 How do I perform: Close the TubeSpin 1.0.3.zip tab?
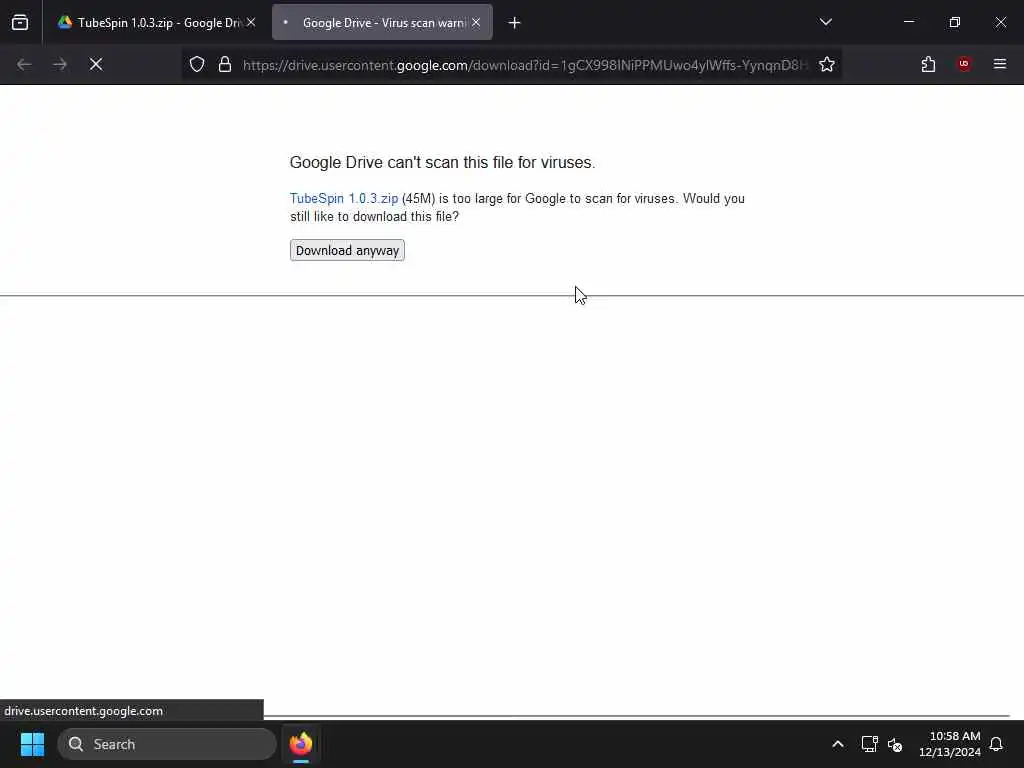(251, 23)
